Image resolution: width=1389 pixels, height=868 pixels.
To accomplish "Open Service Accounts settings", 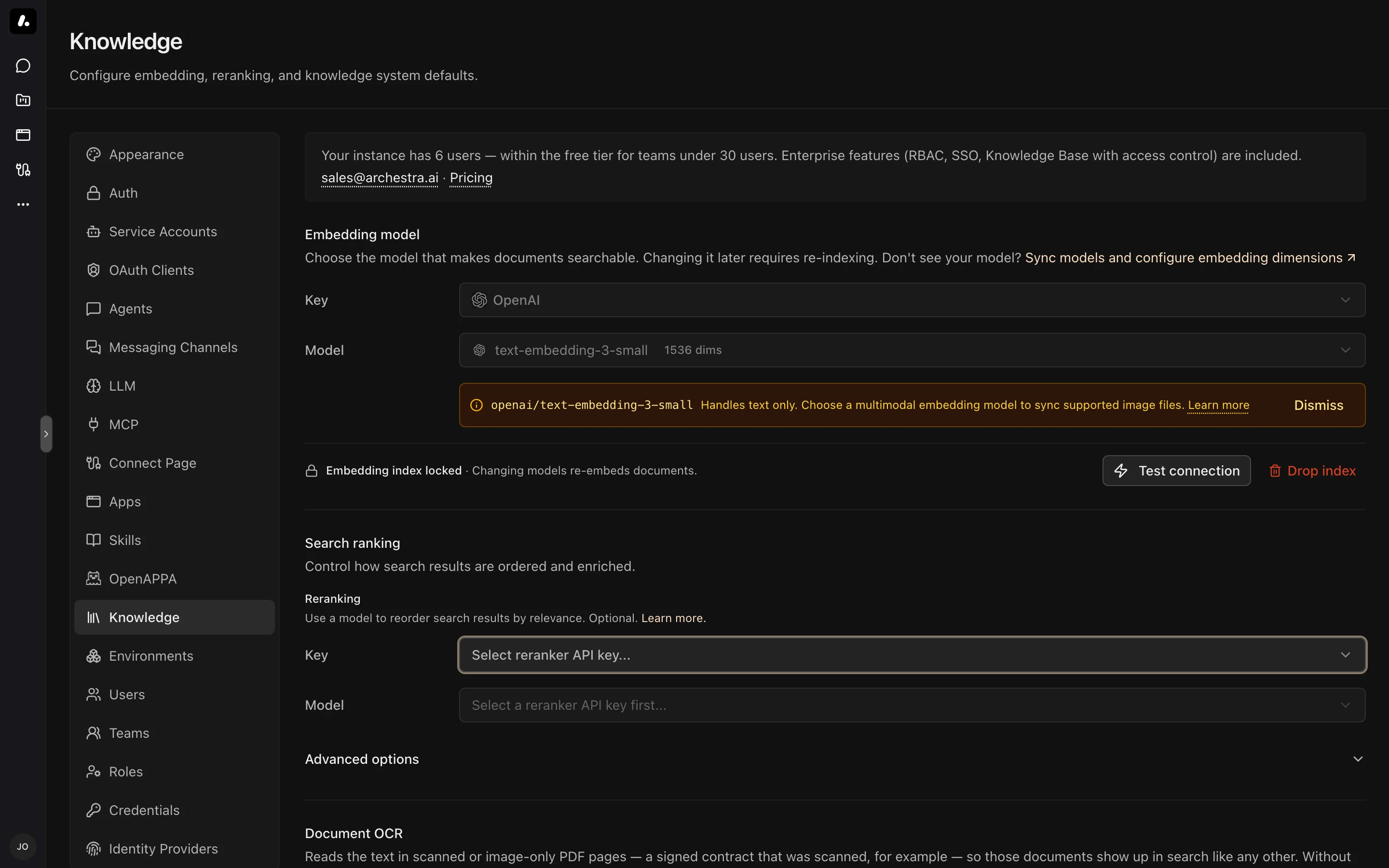I will point(175,231).
